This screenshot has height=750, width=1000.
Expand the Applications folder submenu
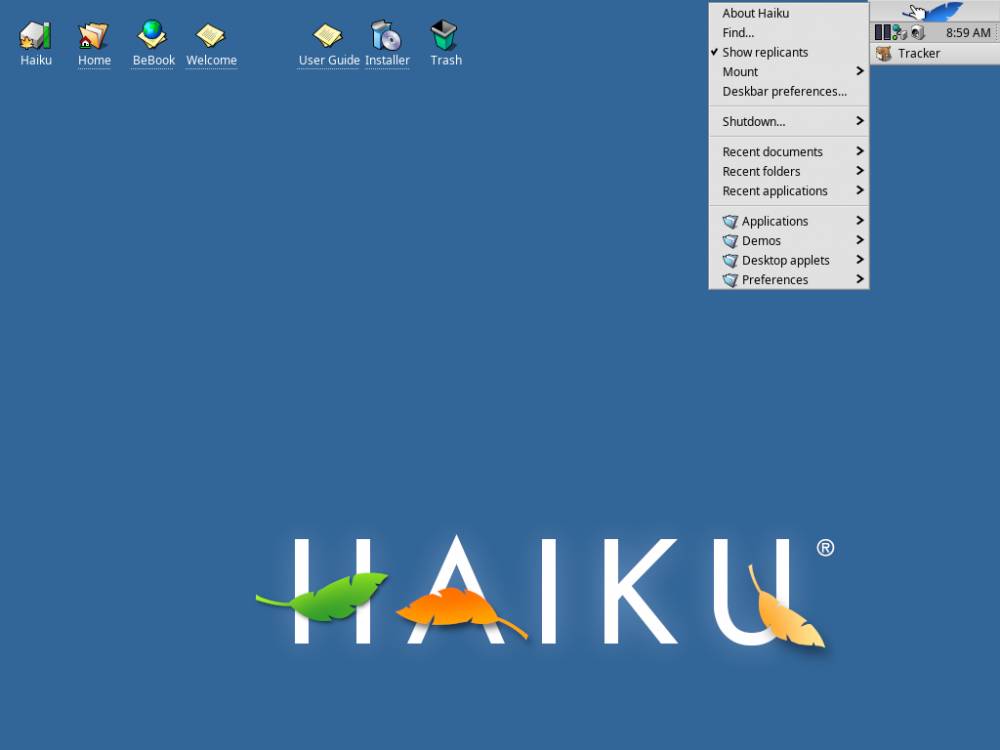click(789, 221)
